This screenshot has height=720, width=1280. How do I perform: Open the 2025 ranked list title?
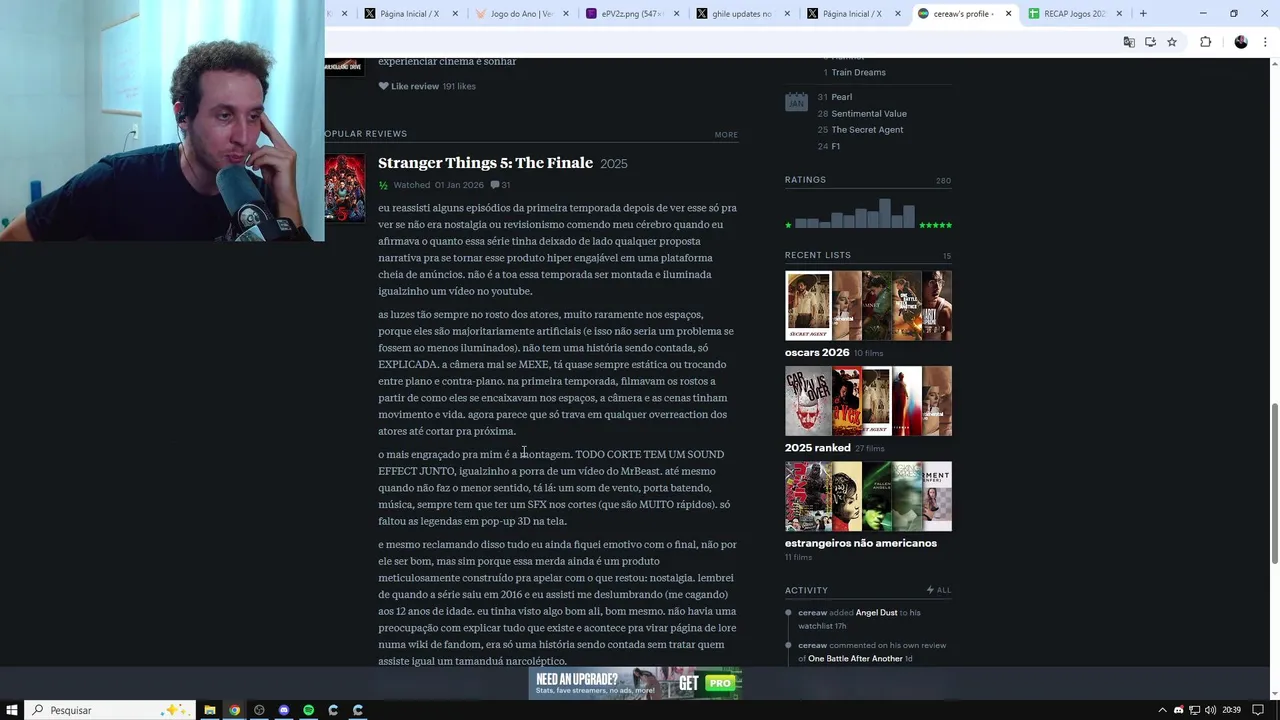(817, 448)
